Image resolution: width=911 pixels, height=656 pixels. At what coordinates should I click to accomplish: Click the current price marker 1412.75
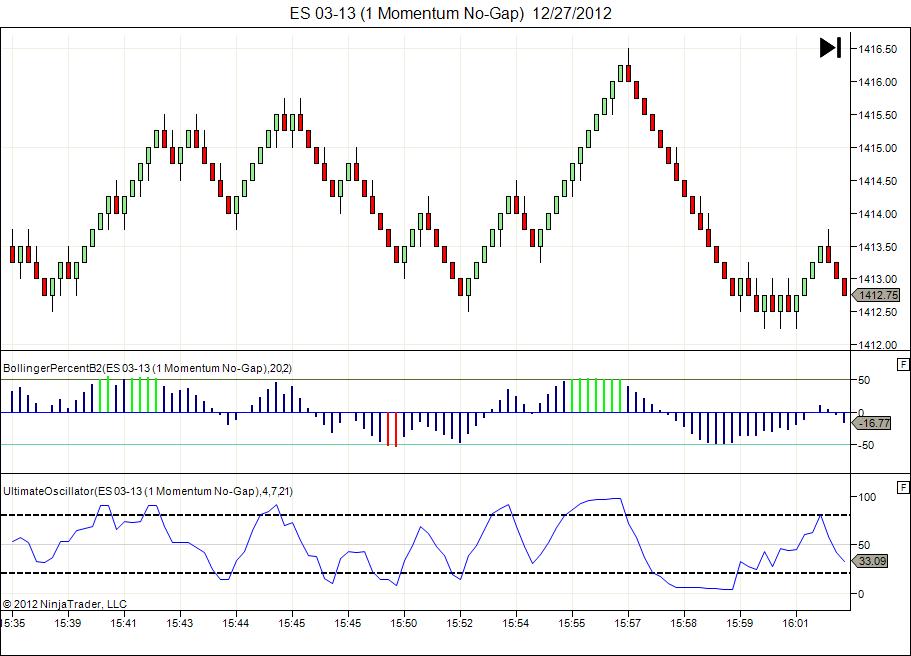(878, 295)
